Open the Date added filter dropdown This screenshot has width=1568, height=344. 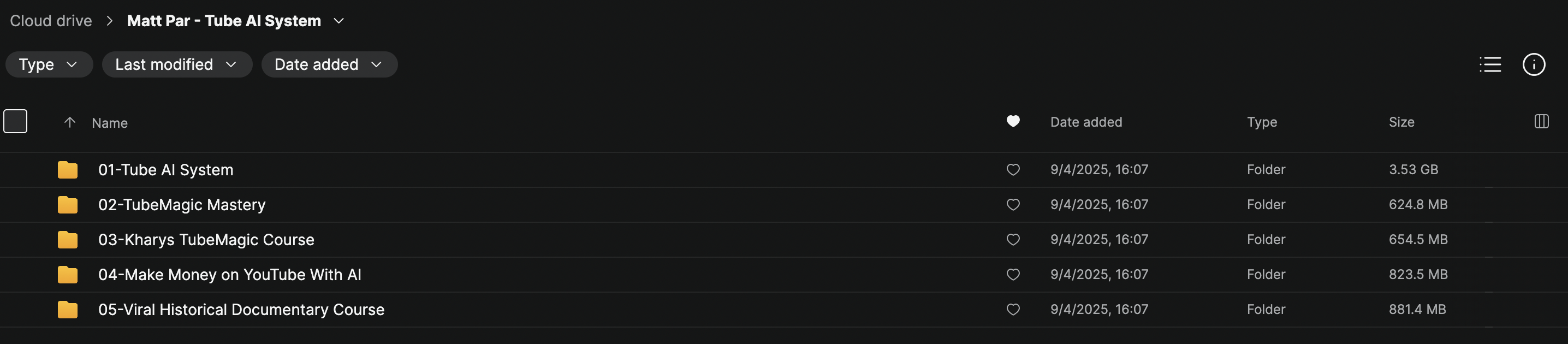coord(329,64)
